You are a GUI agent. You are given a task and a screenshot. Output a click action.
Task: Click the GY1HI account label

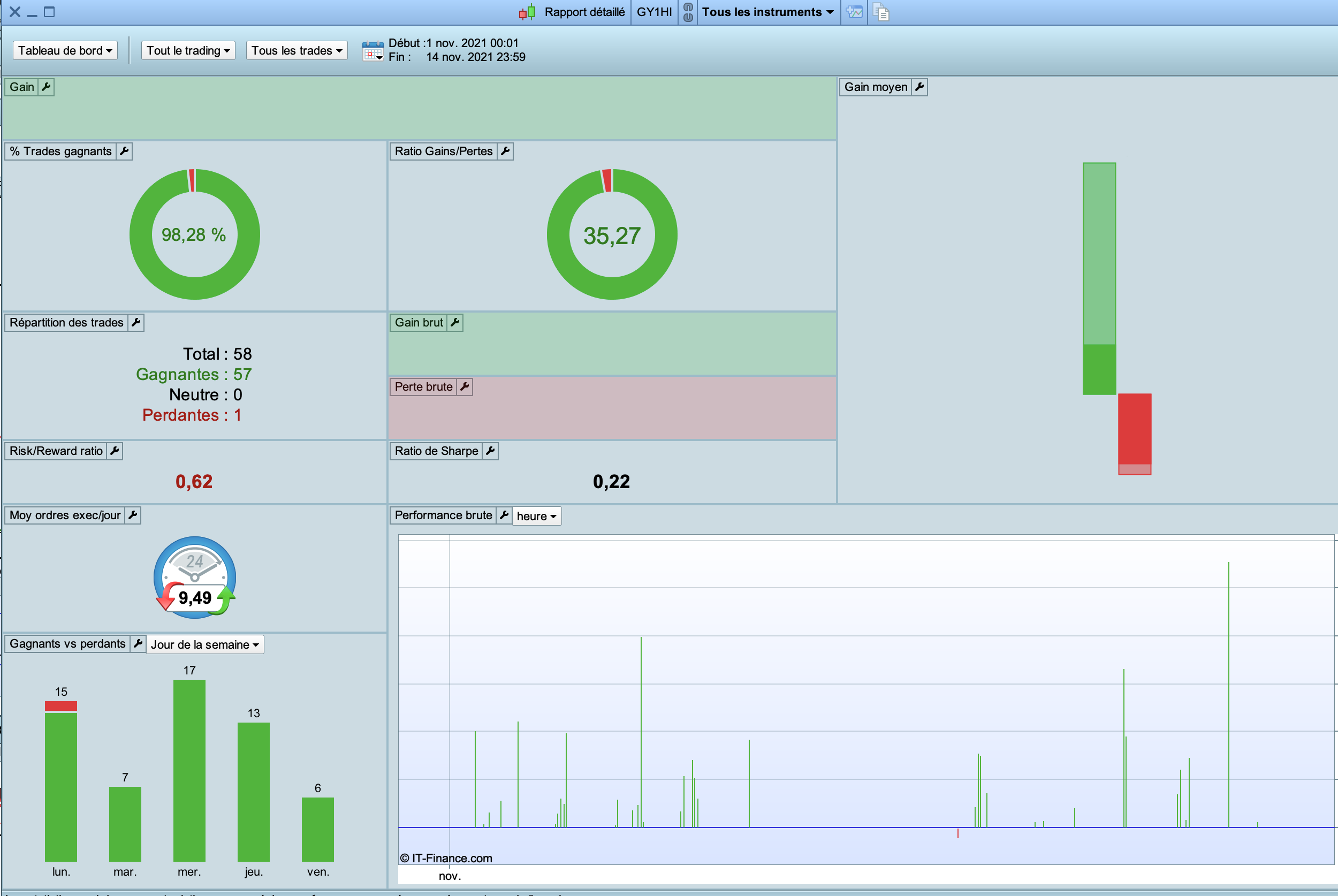(654, 12)
